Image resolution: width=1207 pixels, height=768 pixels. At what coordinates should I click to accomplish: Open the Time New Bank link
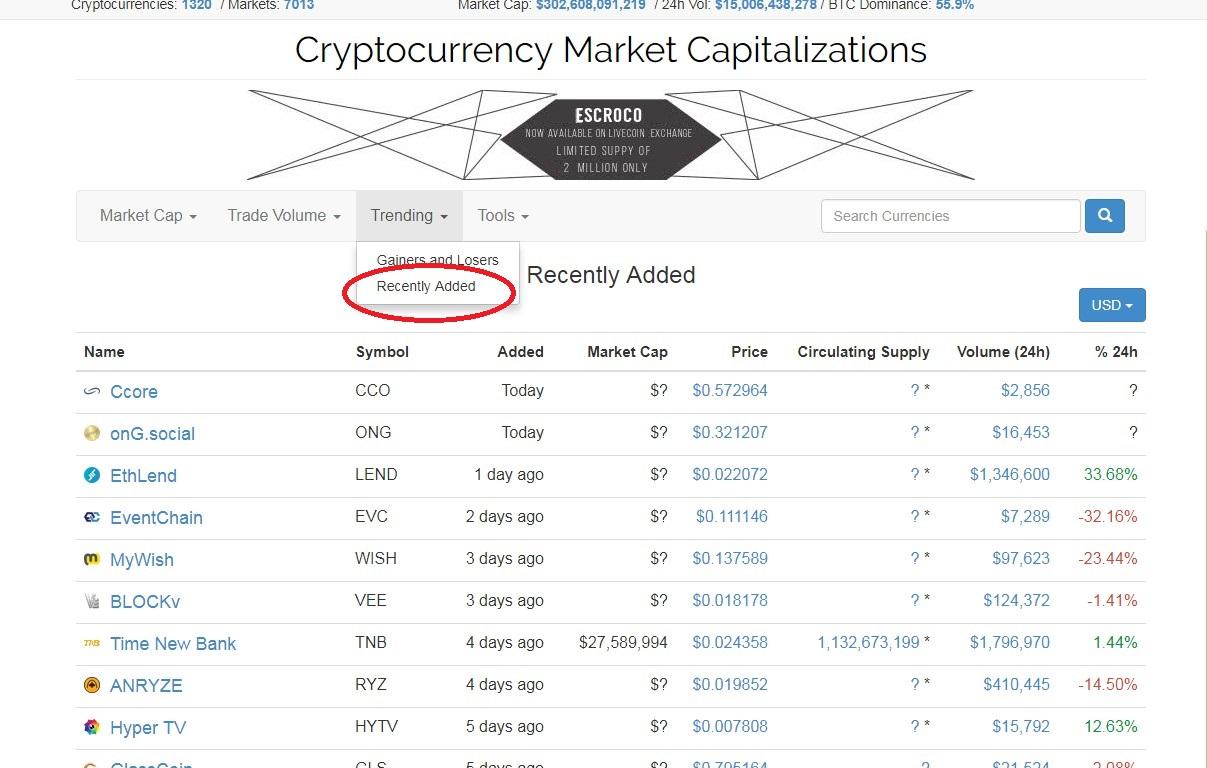coord(173,643)
